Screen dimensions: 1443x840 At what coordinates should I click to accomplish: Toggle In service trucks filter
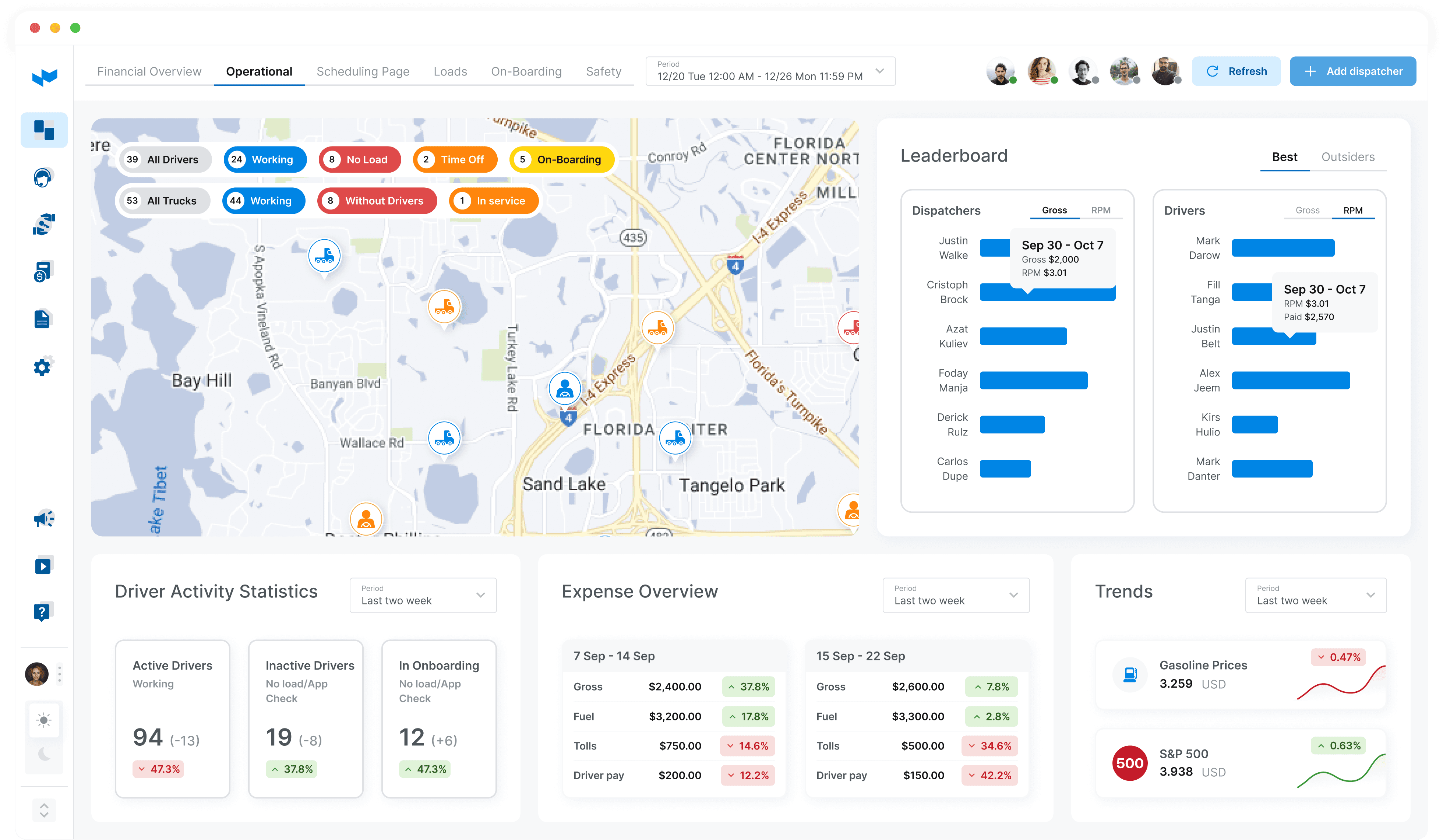[494, 200]
